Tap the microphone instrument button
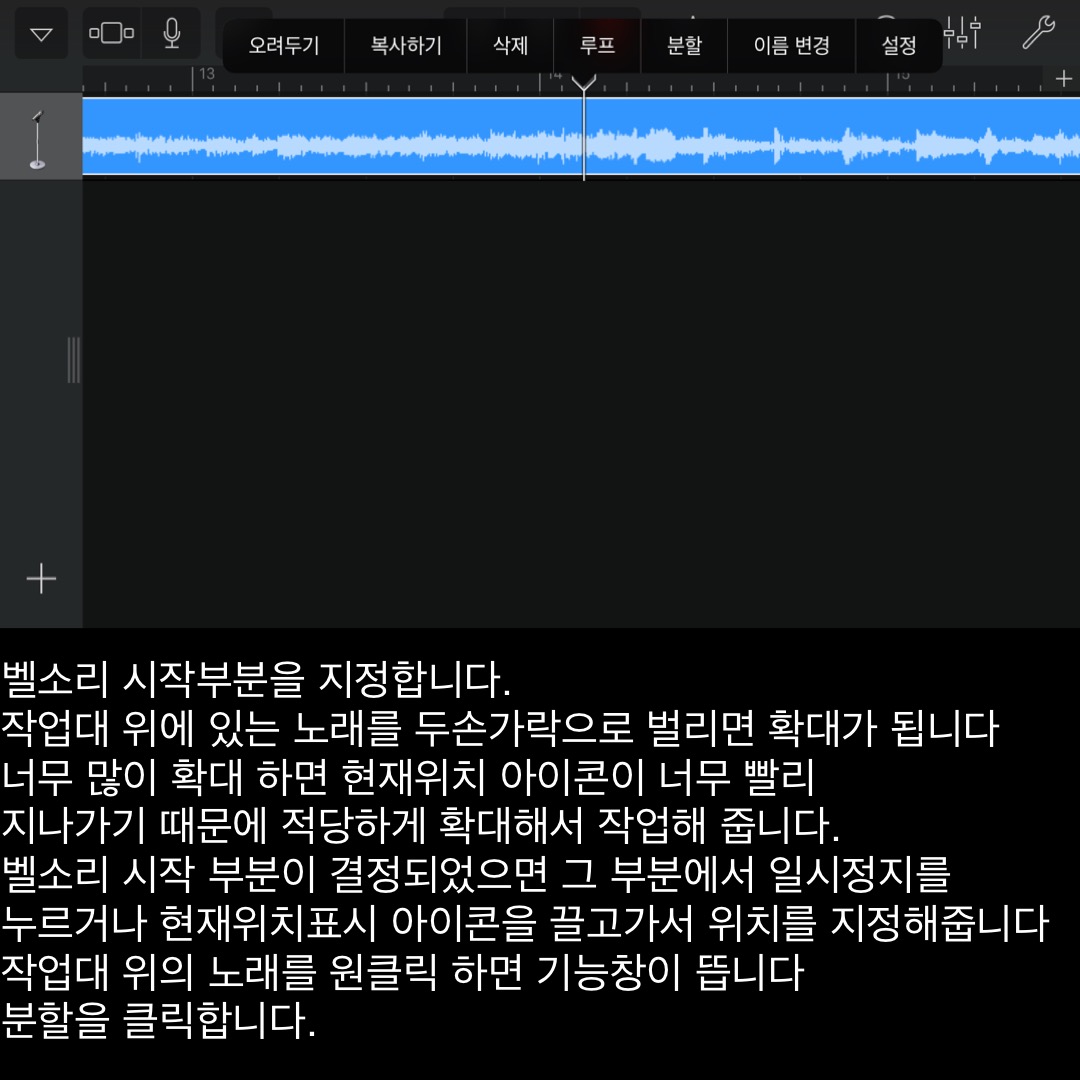The width and height of the screenshot is (1080, 1080). [171, 34]
